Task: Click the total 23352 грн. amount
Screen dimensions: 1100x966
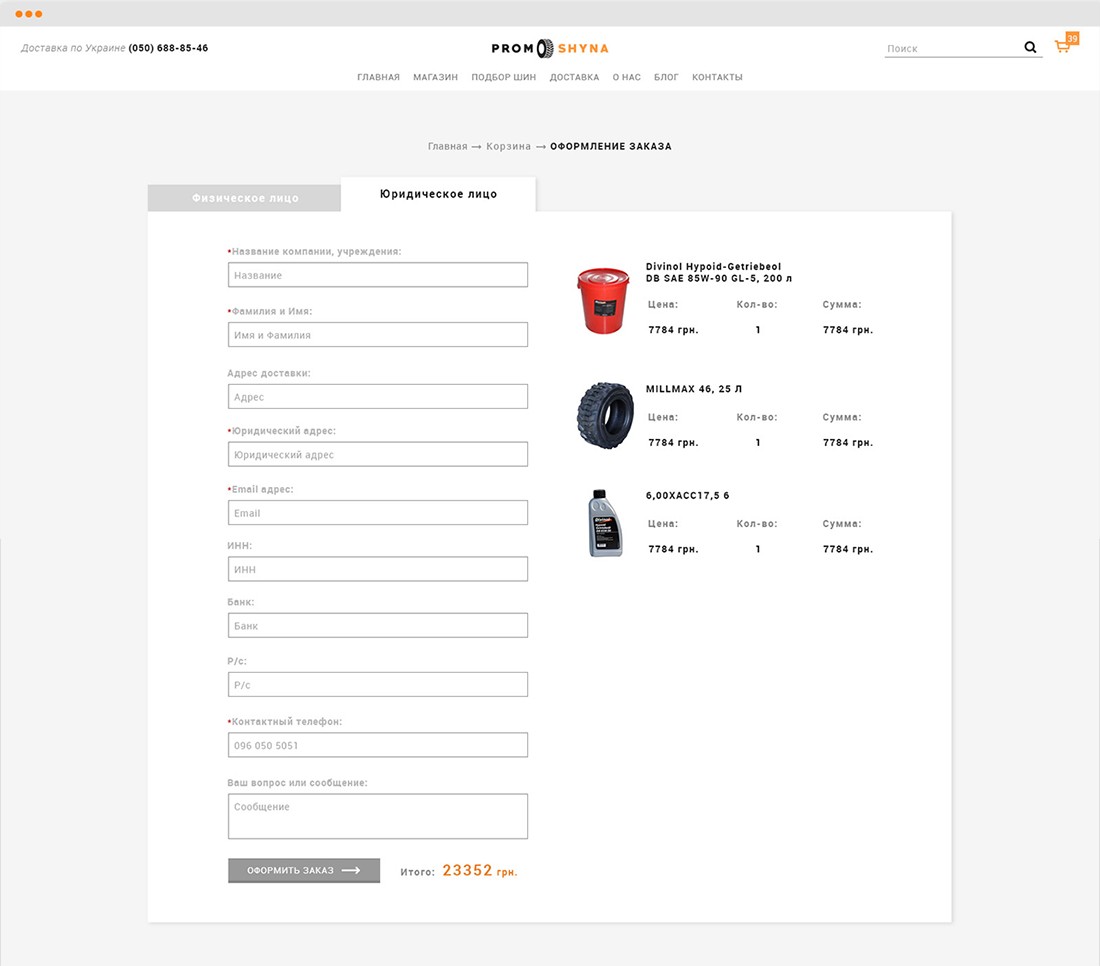Action: tap(480, 871)
